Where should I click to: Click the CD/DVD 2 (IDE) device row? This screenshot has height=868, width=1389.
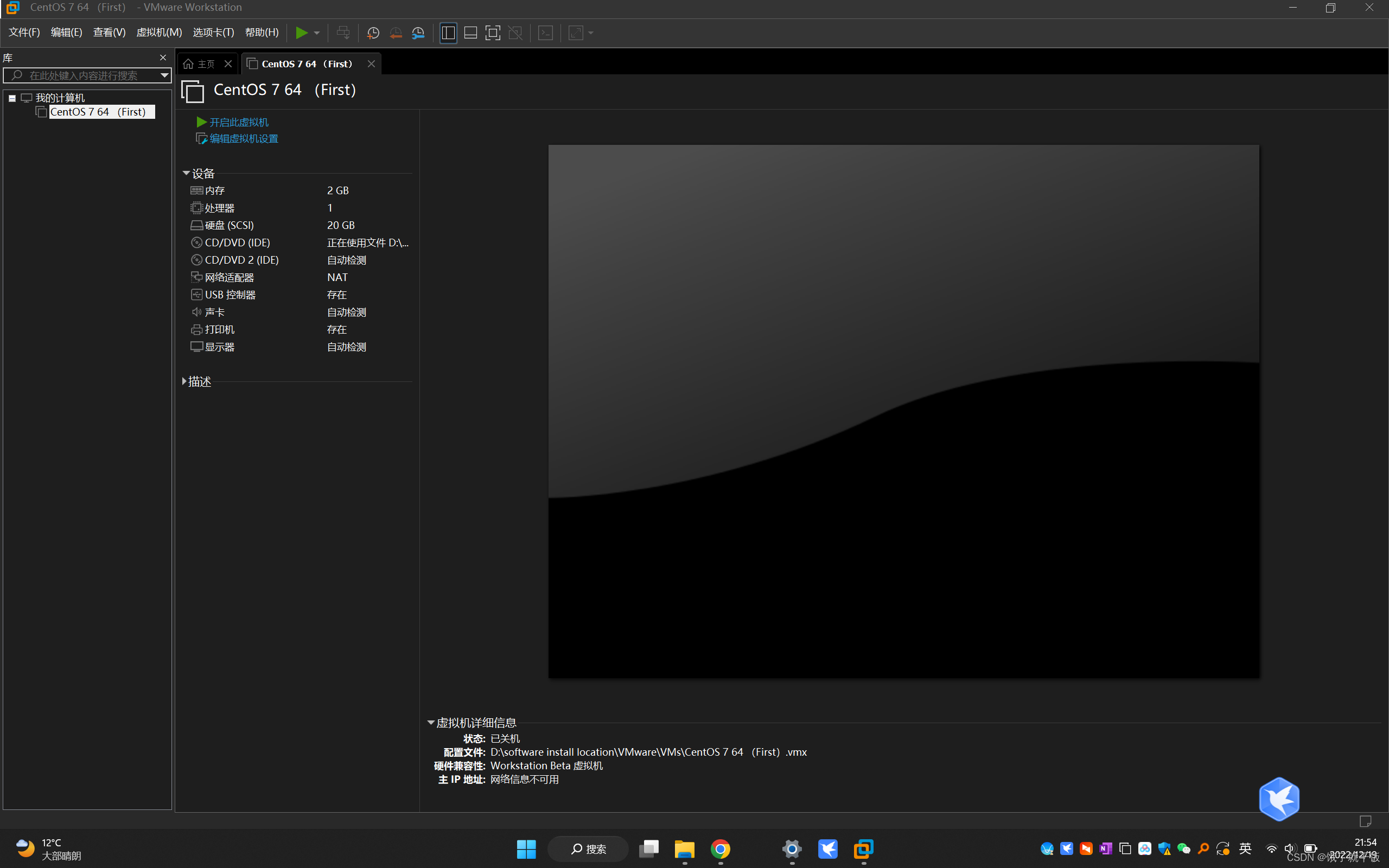point(300,260)
